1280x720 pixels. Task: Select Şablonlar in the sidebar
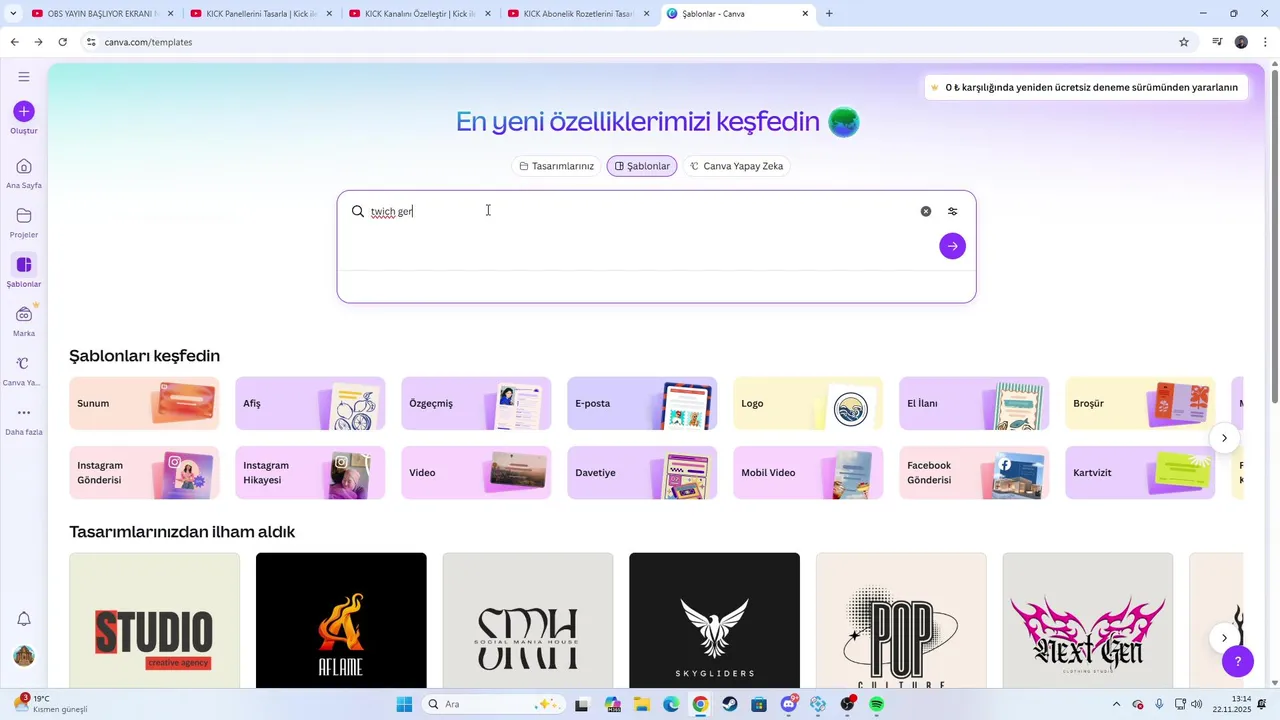[x=24, y=271]
